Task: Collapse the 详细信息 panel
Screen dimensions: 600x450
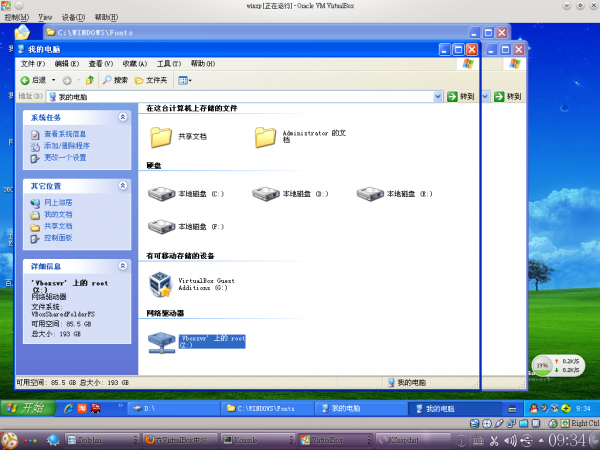Action: [x=123, y=266]
